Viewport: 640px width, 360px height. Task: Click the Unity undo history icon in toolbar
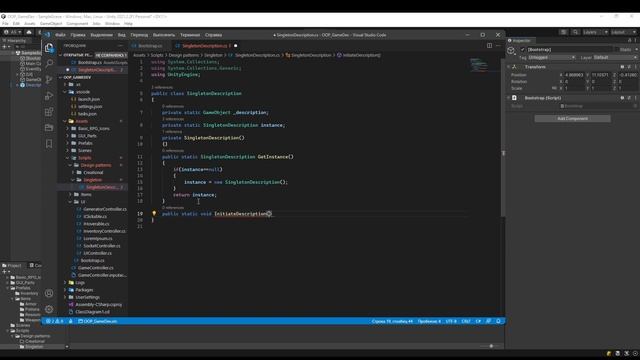(x=563, y=32)
